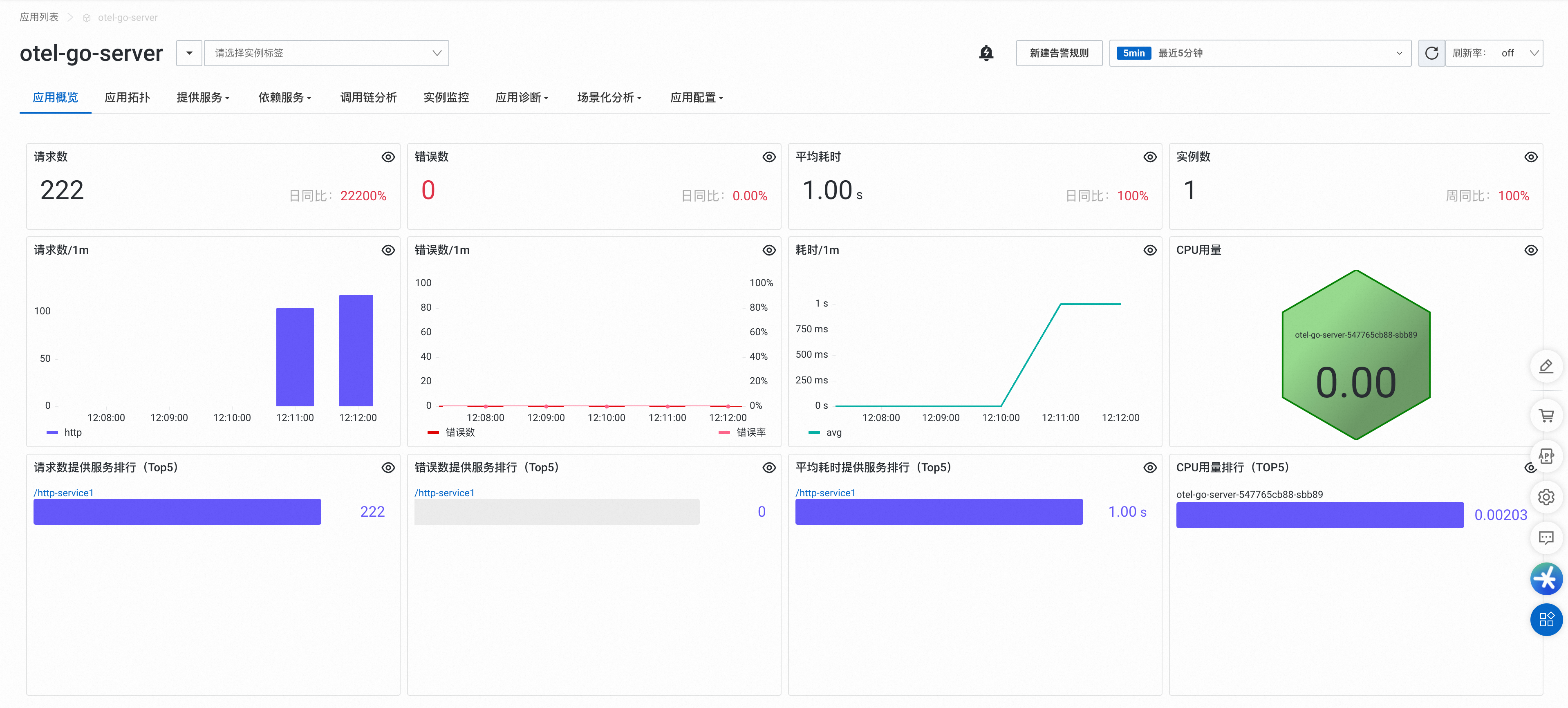Toggle visibility of 错误数 card

pos(769,157)
